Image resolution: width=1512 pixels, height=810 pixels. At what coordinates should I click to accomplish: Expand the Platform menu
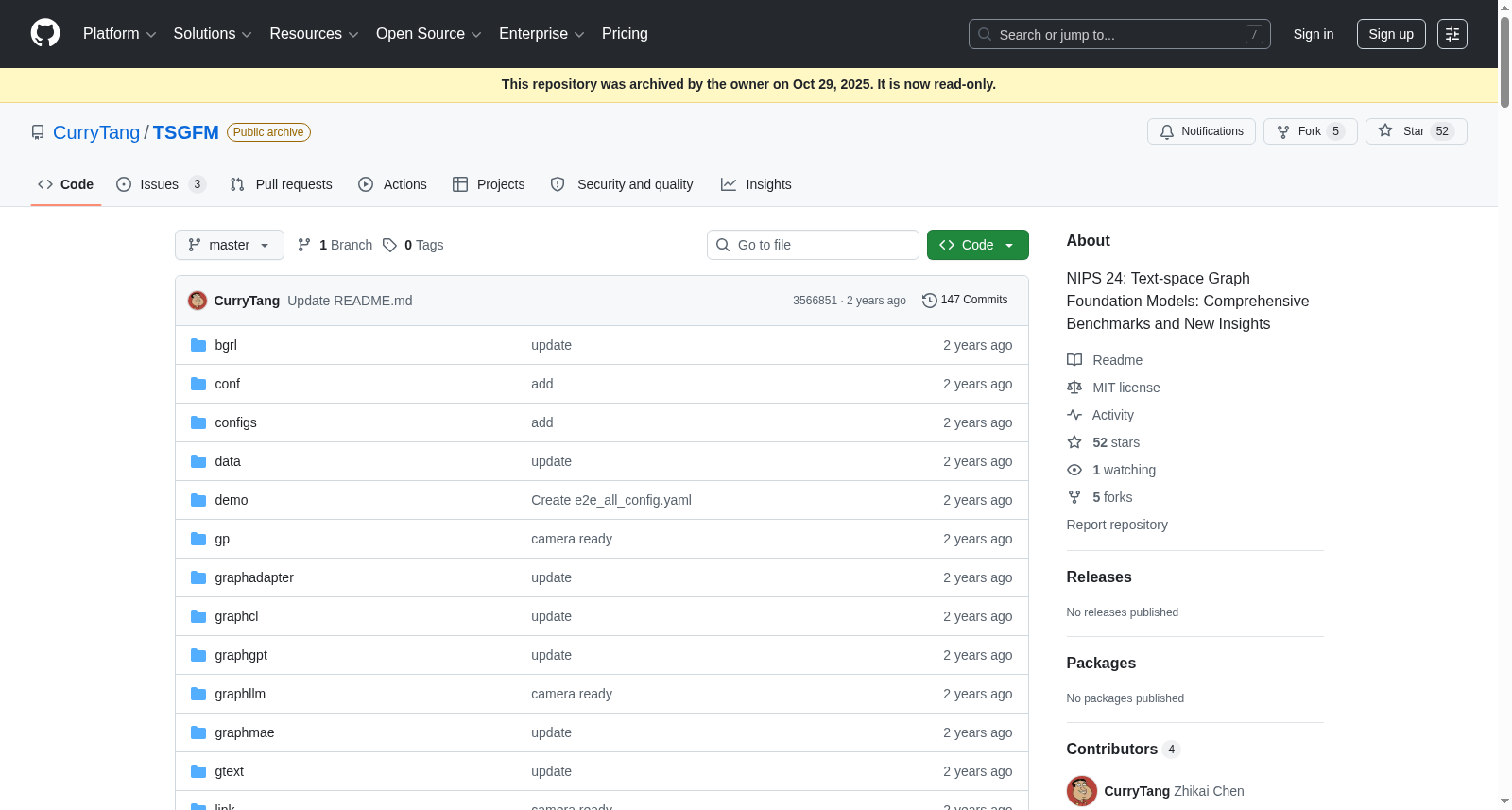[x=120, y=34]
